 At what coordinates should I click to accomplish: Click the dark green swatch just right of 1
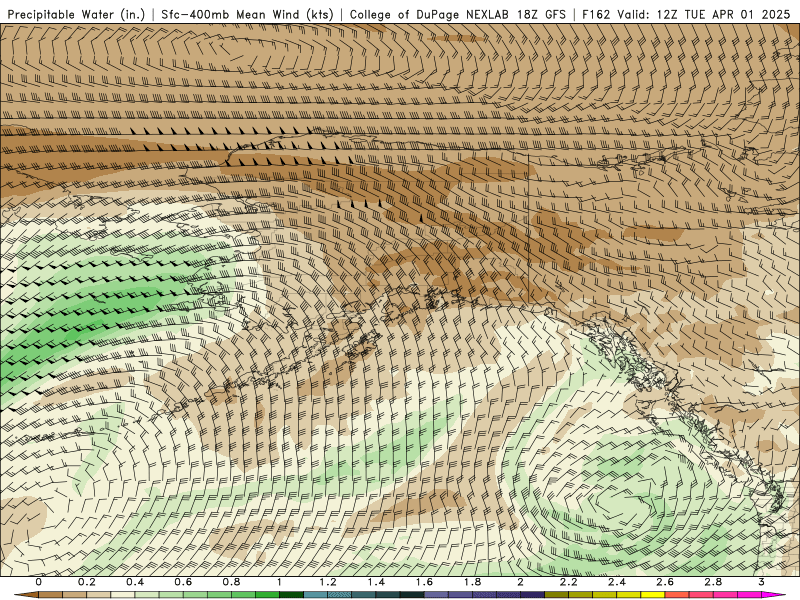pos(291,595)
